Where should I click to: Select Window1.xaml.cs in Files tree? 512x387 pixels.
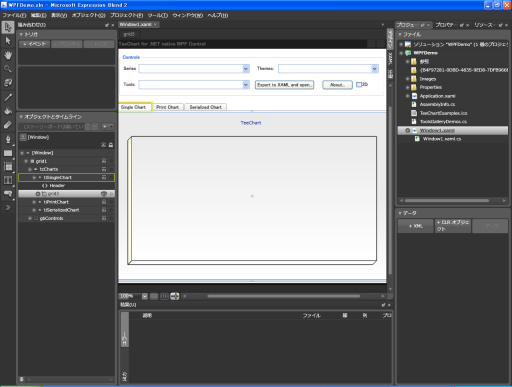pos(442,139)
